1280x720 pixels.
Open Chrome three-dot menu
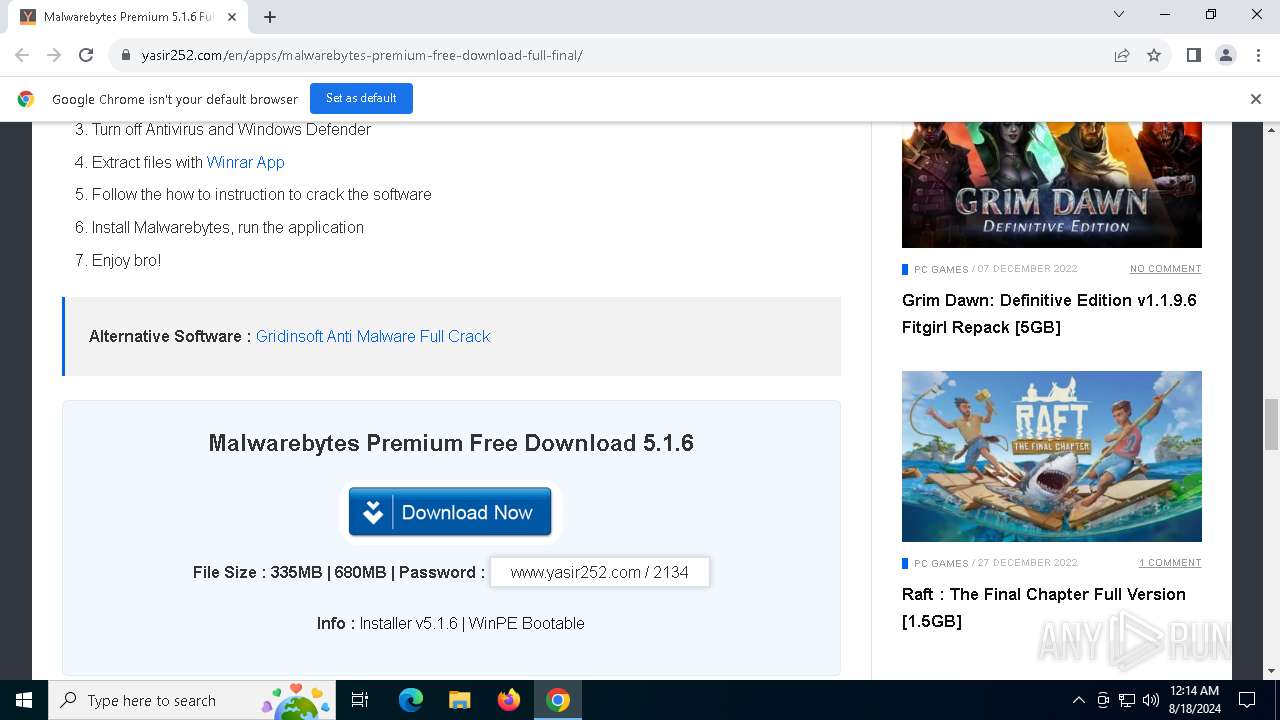point(1257,55)
